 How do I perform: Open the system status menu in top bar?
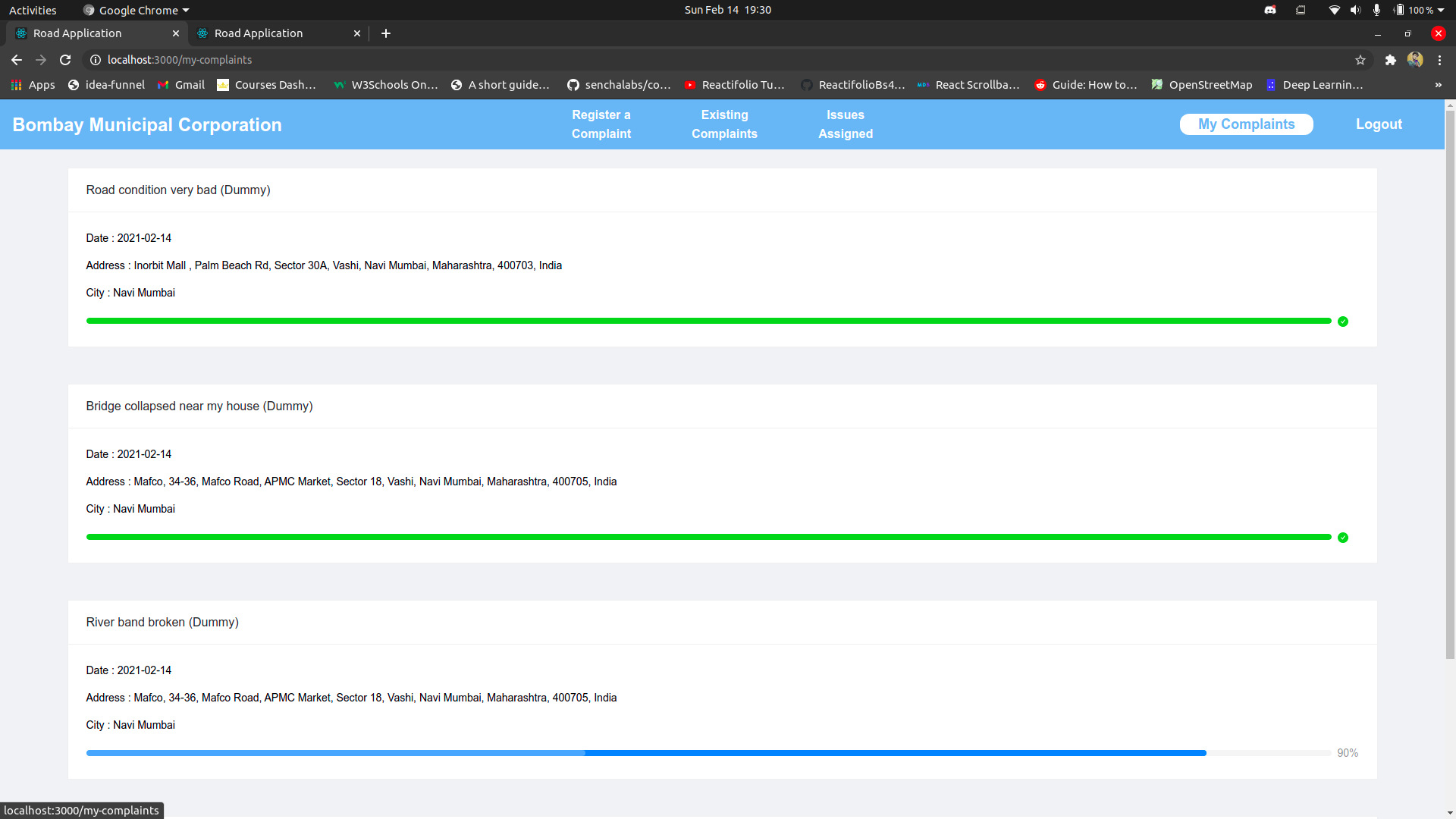pos(1439,10)
